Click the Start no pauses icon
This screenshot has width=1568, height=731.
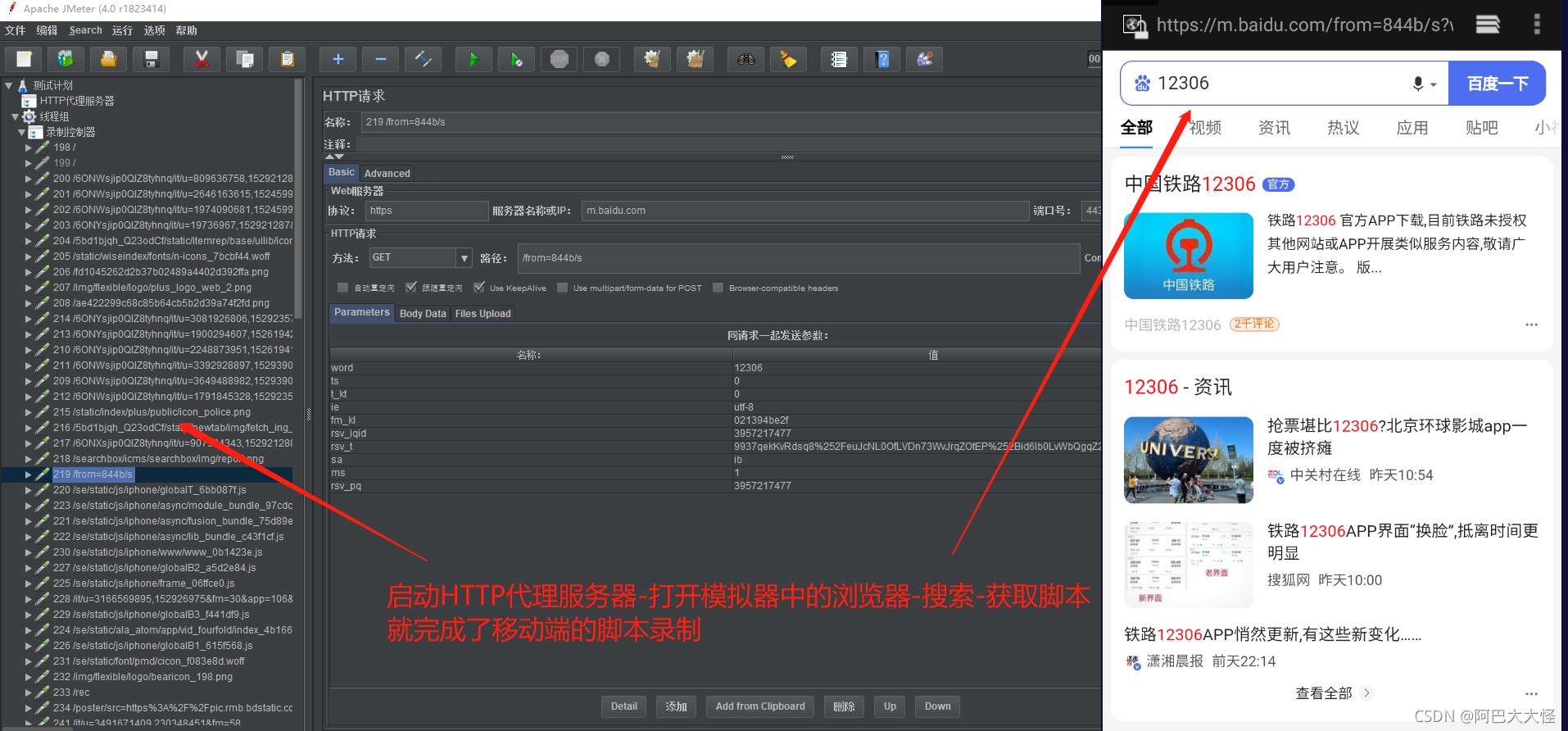[x=516, y=59]
